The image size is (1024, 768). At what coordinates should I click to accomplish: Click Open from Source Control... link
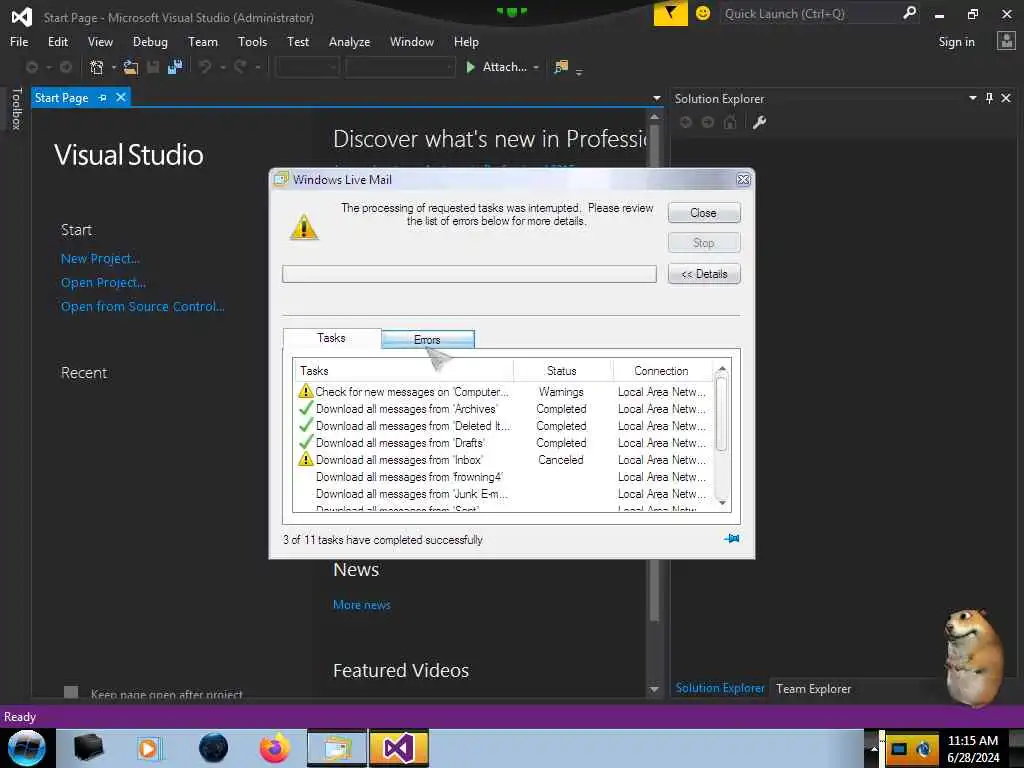click(142, 306)
